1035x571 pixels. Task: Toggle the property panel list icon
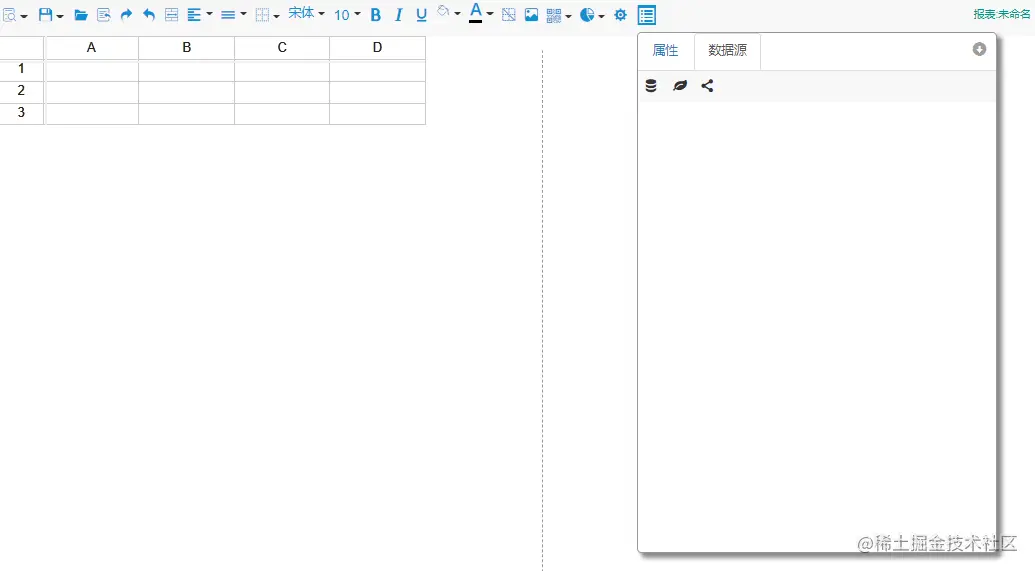point(647,15)
